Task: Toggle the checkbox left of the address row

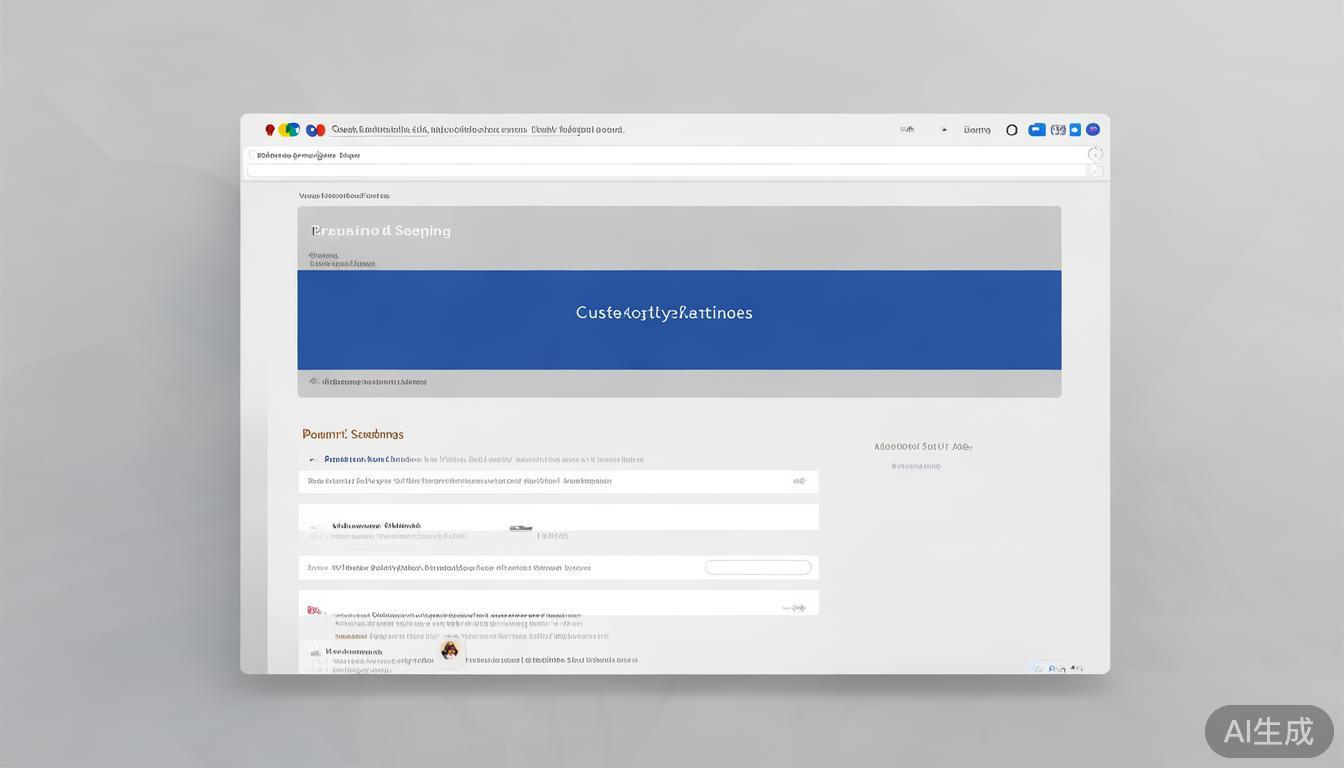Action: pyautogui.click(x=253, y=155)
